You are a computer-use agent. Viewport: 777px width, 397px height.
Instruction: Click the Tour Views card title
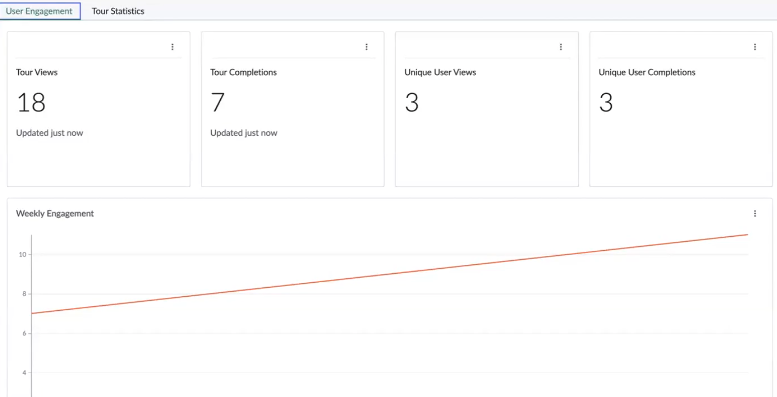pyautogui.click(x=37, y=72)
